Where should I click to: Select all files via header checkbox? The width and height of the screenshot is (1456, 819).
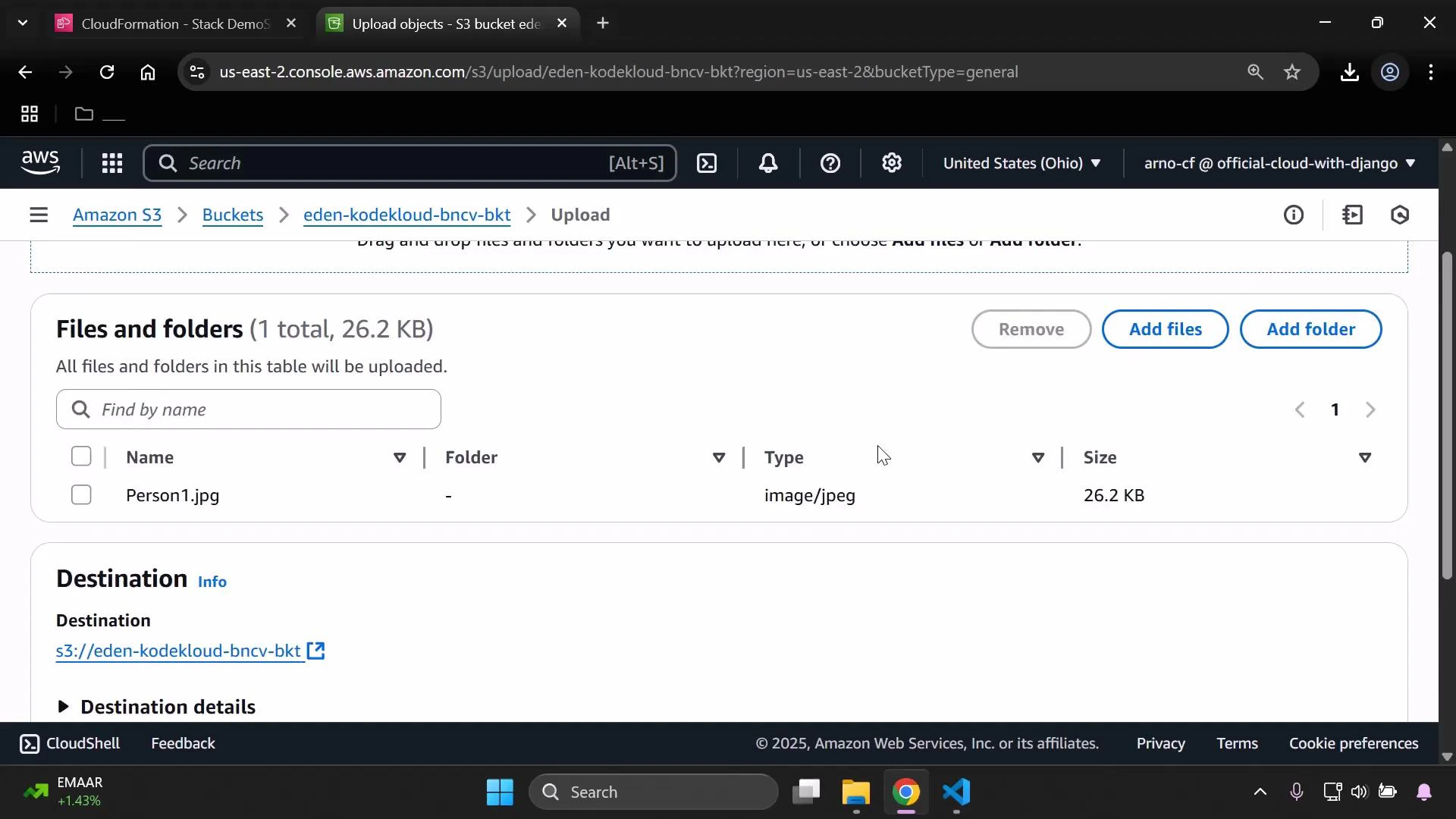[x=80, y=456]
